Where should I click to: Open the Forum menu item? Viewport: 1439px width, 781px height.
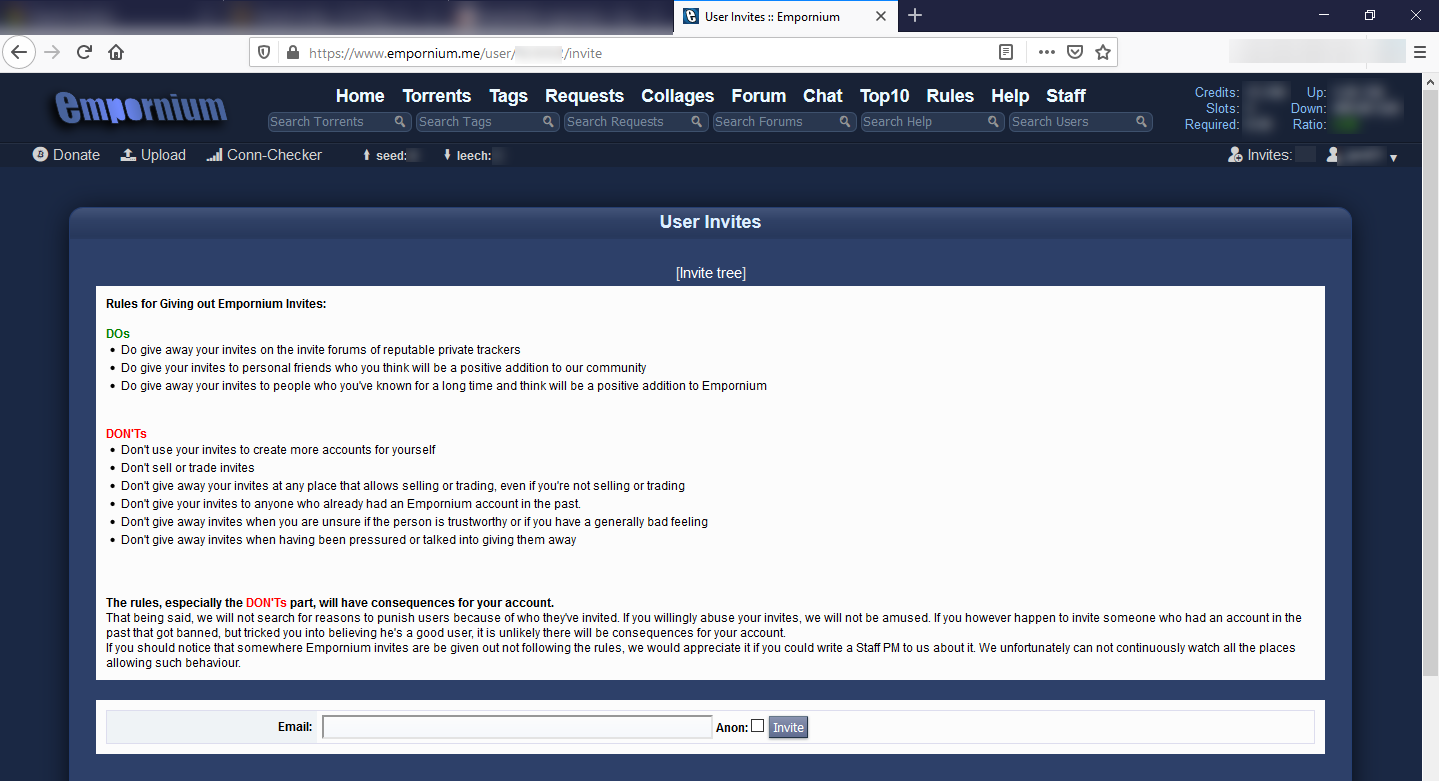pyautogui.click(x=758, y=96)
